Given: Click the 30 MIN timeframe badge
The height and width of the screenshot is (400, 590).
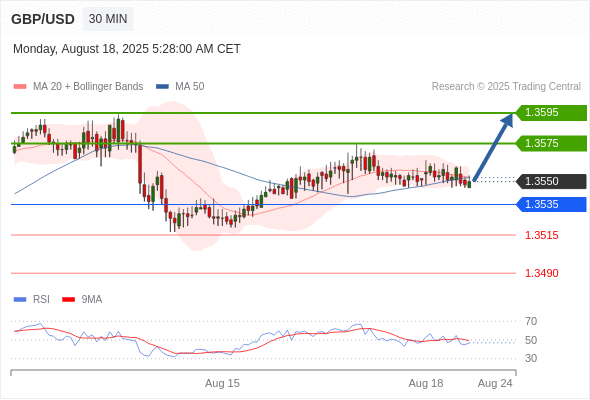Looking at the screenshot, I should (x=108, y=19).
